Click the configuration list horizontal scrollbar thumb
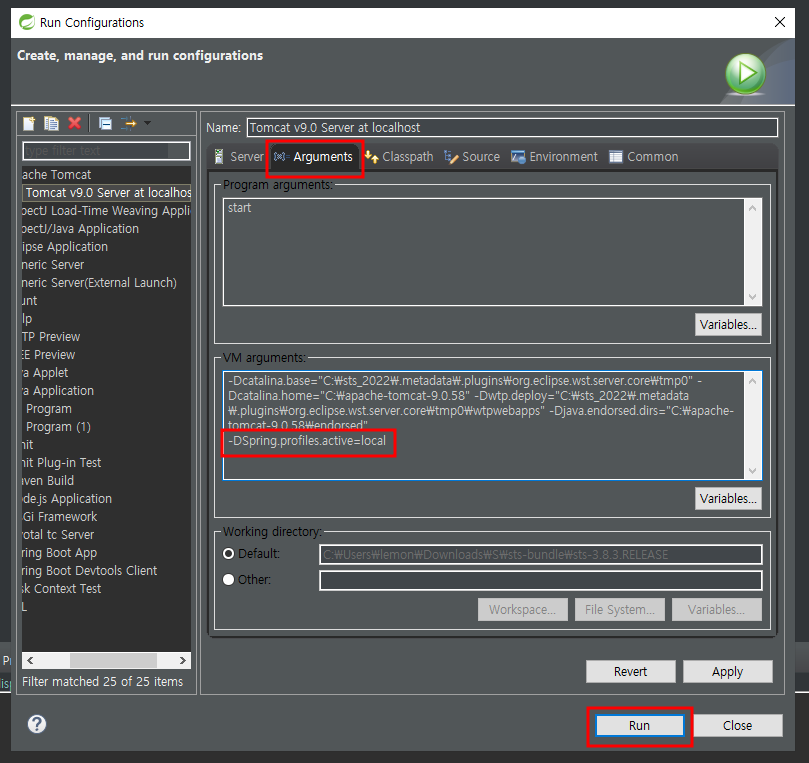The image size is (809, 763). tap(113, 660)
